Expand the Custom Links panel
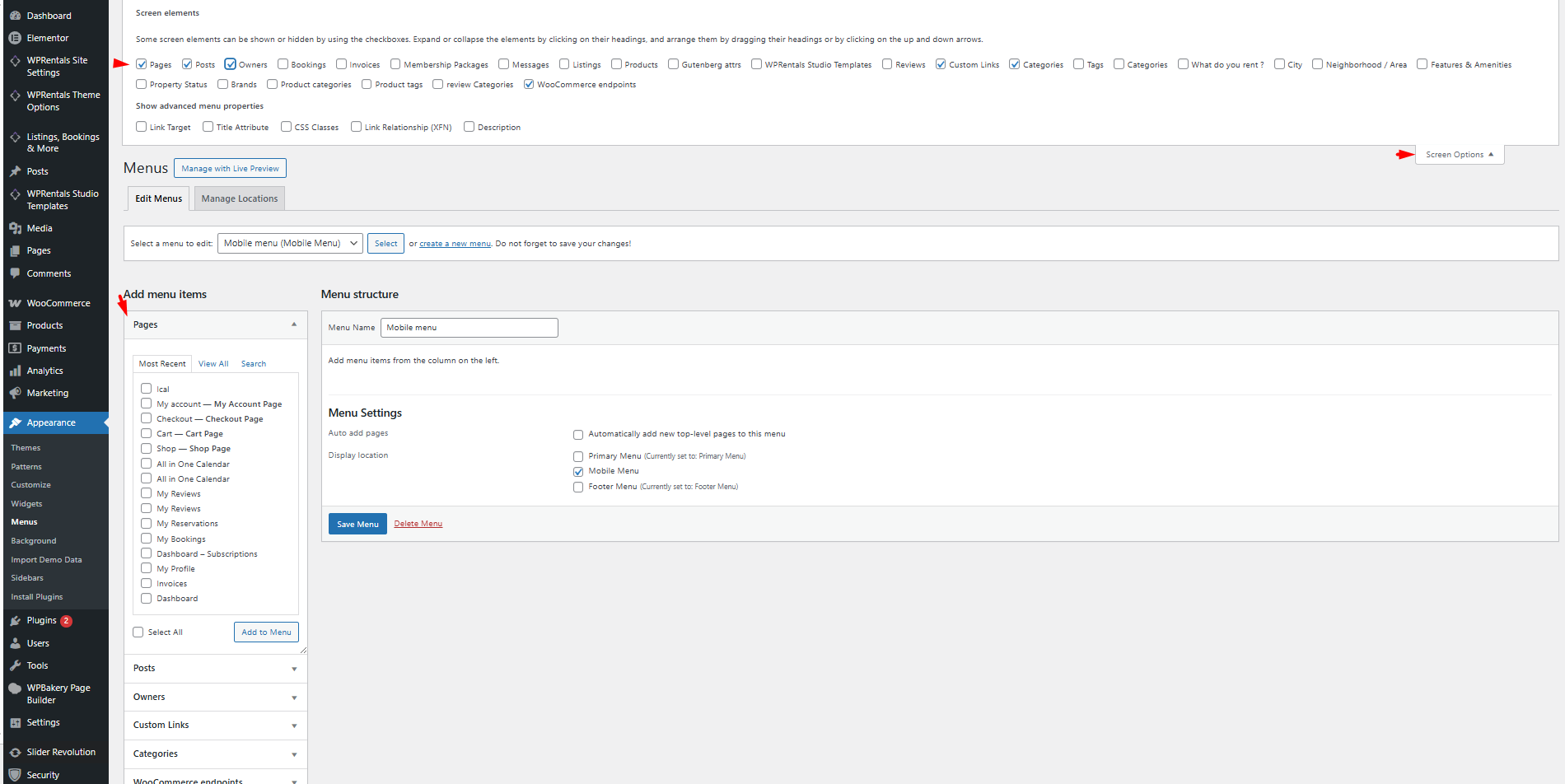 pyautogui.click(x=294, y=726)
